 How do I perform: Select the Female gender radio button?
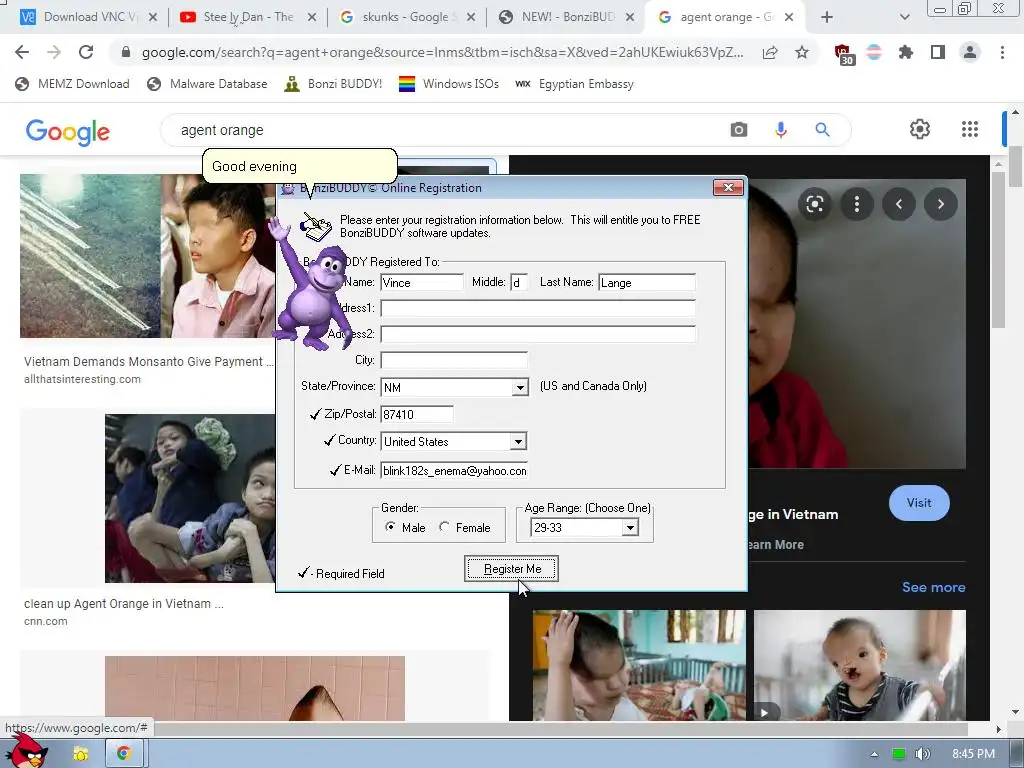444,526
